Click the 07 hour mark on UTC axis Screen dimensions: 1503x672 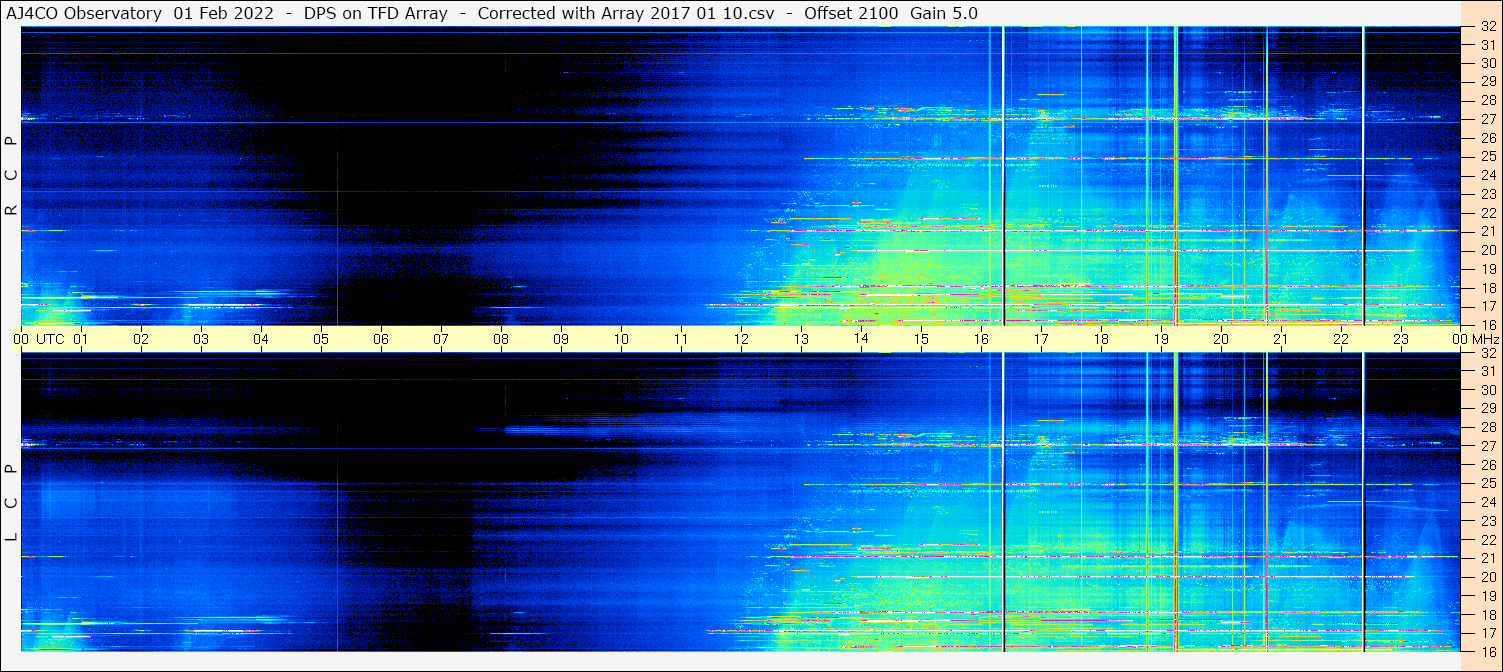pos(441,339)
